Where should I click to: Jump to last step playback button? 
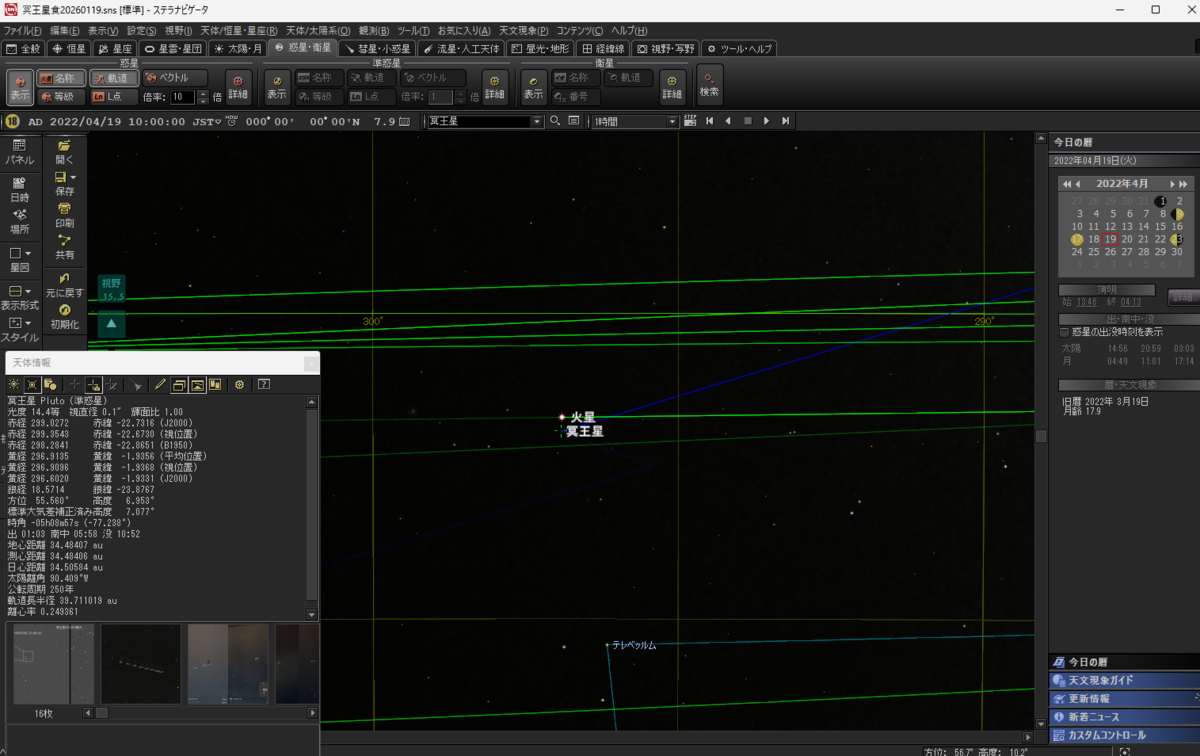(x=786, y=121)
